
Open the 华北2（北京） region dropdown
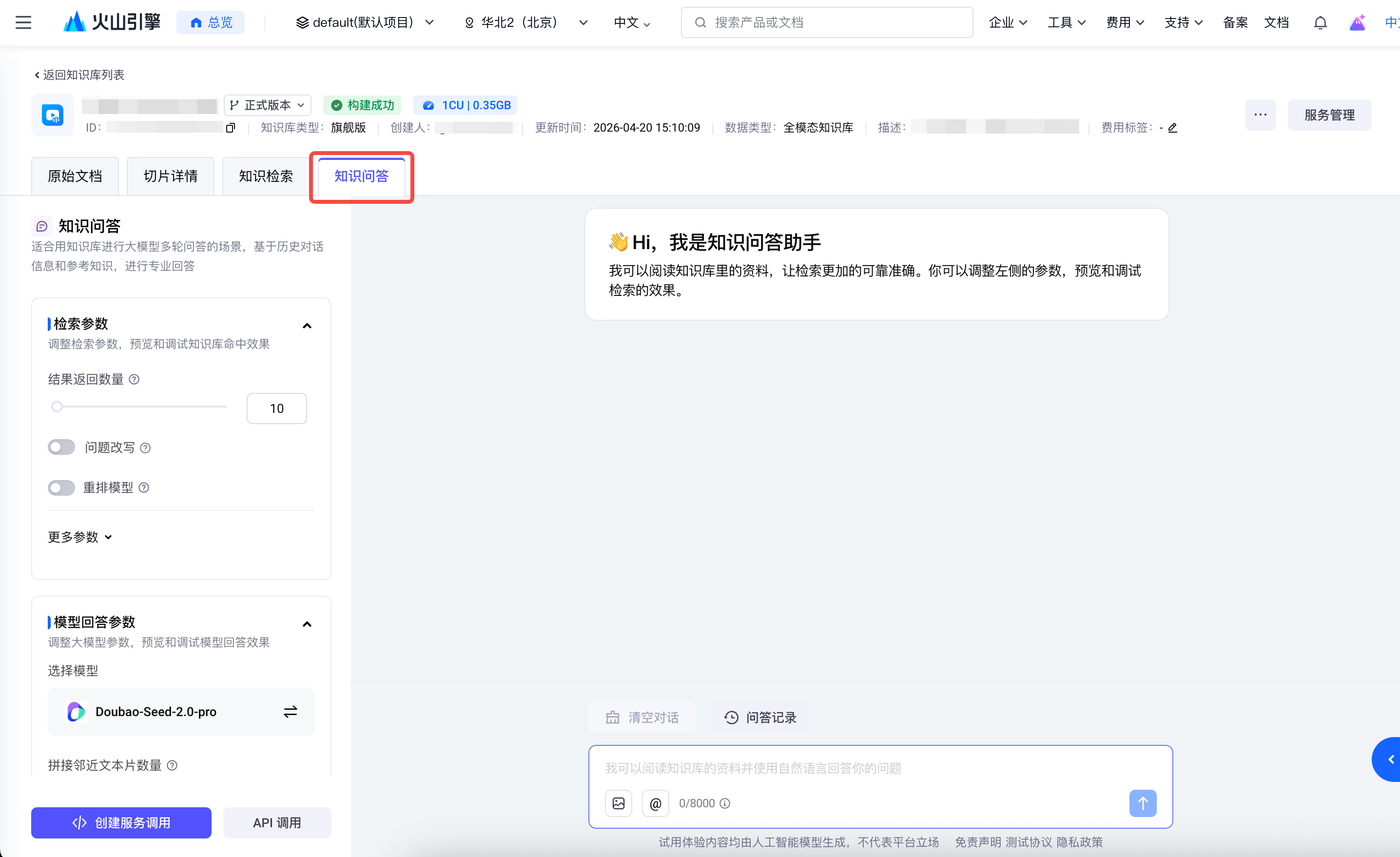(x=525, y=23)
